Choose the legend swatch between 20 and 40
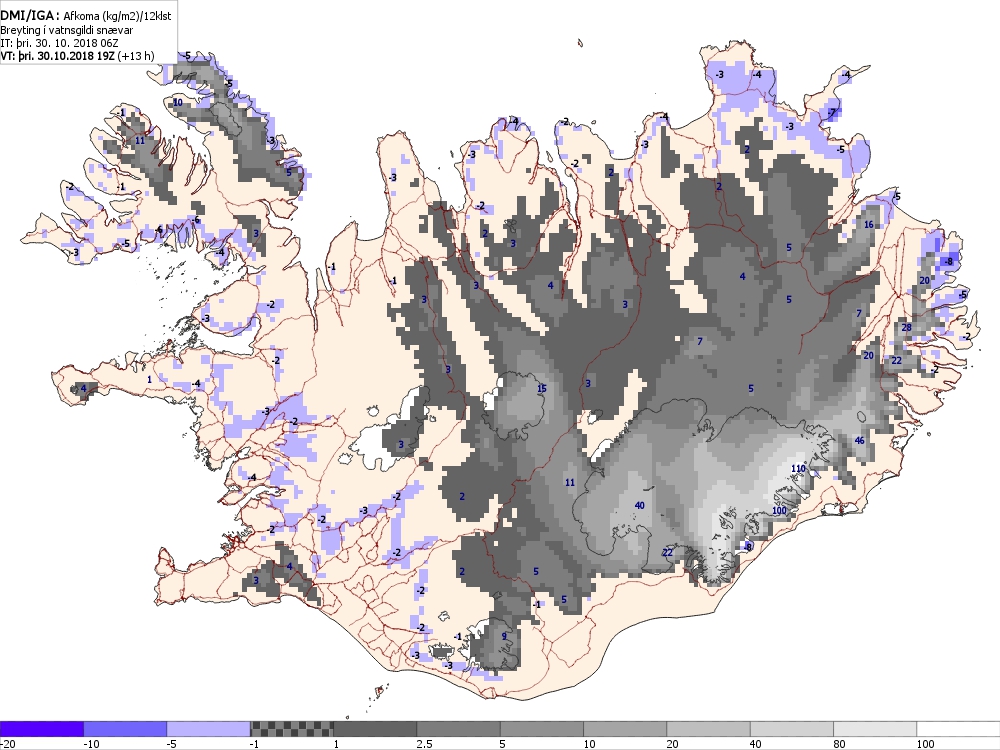The height and width of the screenshot is (750, 1000). coord(709,729)
